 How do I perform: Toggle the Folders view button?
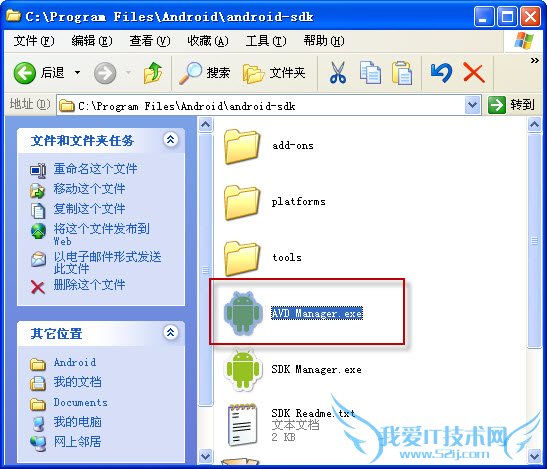(x=274, y=73)
